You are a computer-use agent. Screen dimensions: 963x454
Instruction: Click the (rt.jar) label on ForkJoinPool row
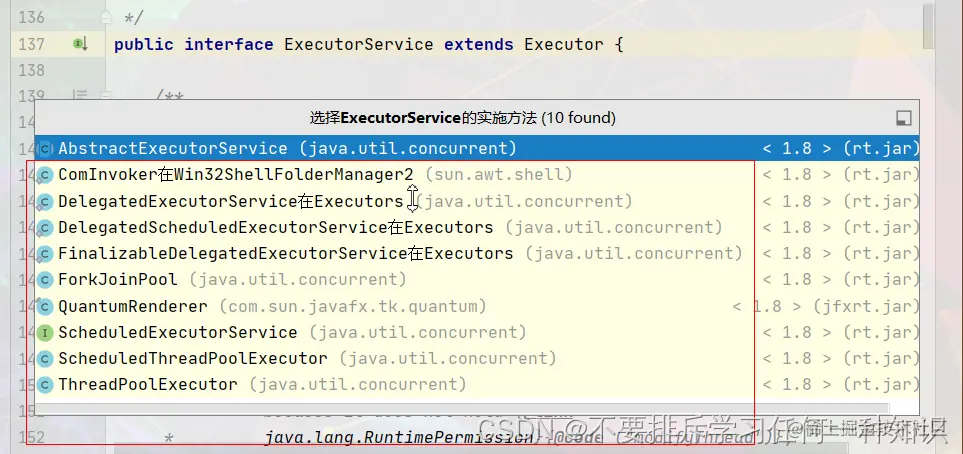point(881,280)
